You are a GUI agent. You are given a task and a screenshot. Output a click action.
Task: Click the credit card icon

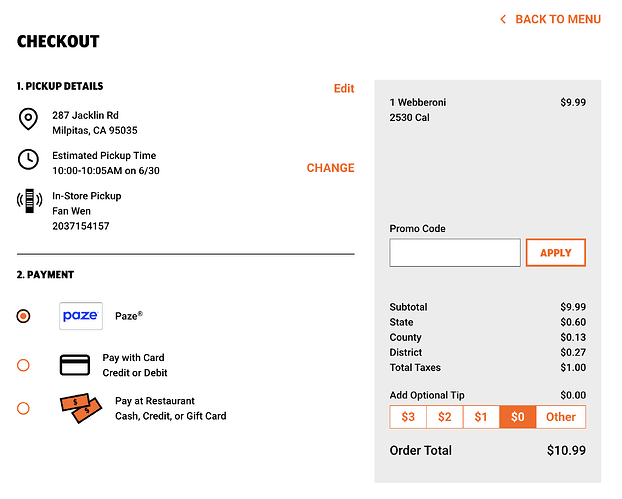(x=75, y=365)
